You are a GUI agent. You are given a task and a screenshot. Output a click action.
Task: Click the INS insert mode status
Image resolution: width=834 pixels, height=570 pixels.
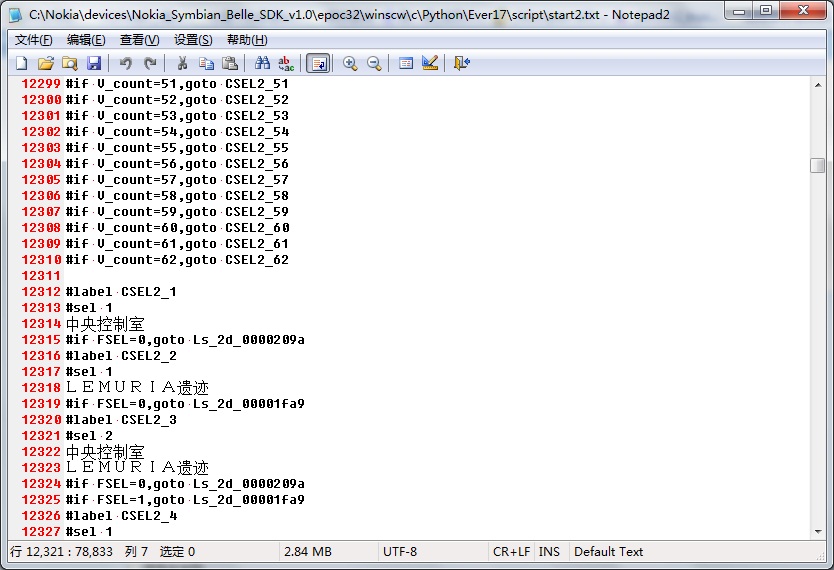[x=549, y=552]
